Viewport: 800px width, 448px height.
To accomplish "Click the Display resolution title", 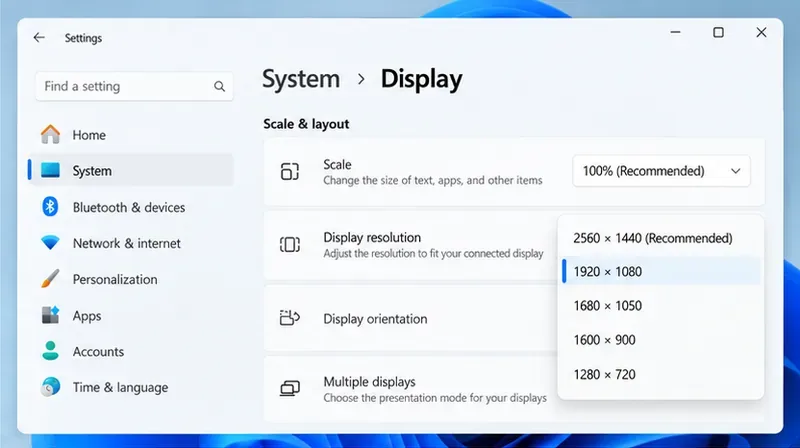I will (372, 237).
